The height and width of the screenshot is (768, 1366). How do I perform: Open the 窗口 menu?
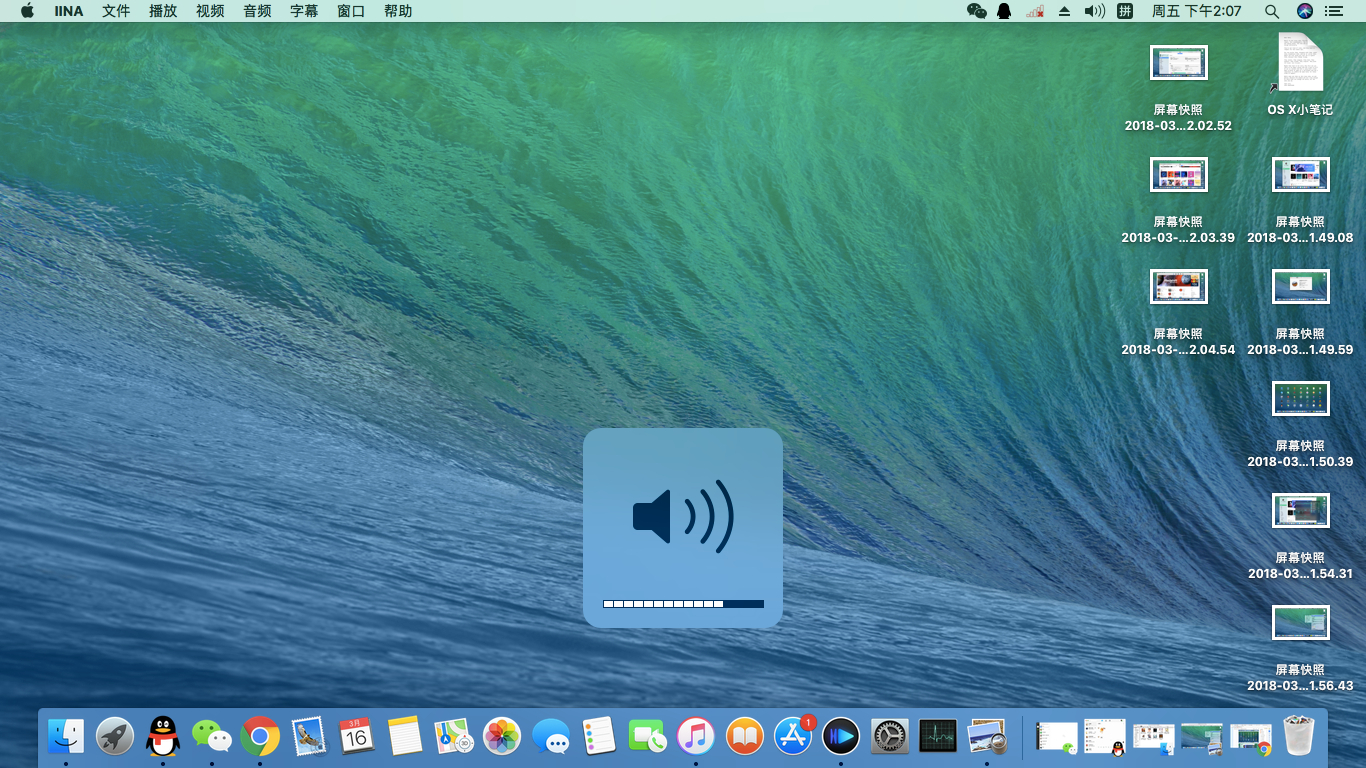(x=351, y=11)
